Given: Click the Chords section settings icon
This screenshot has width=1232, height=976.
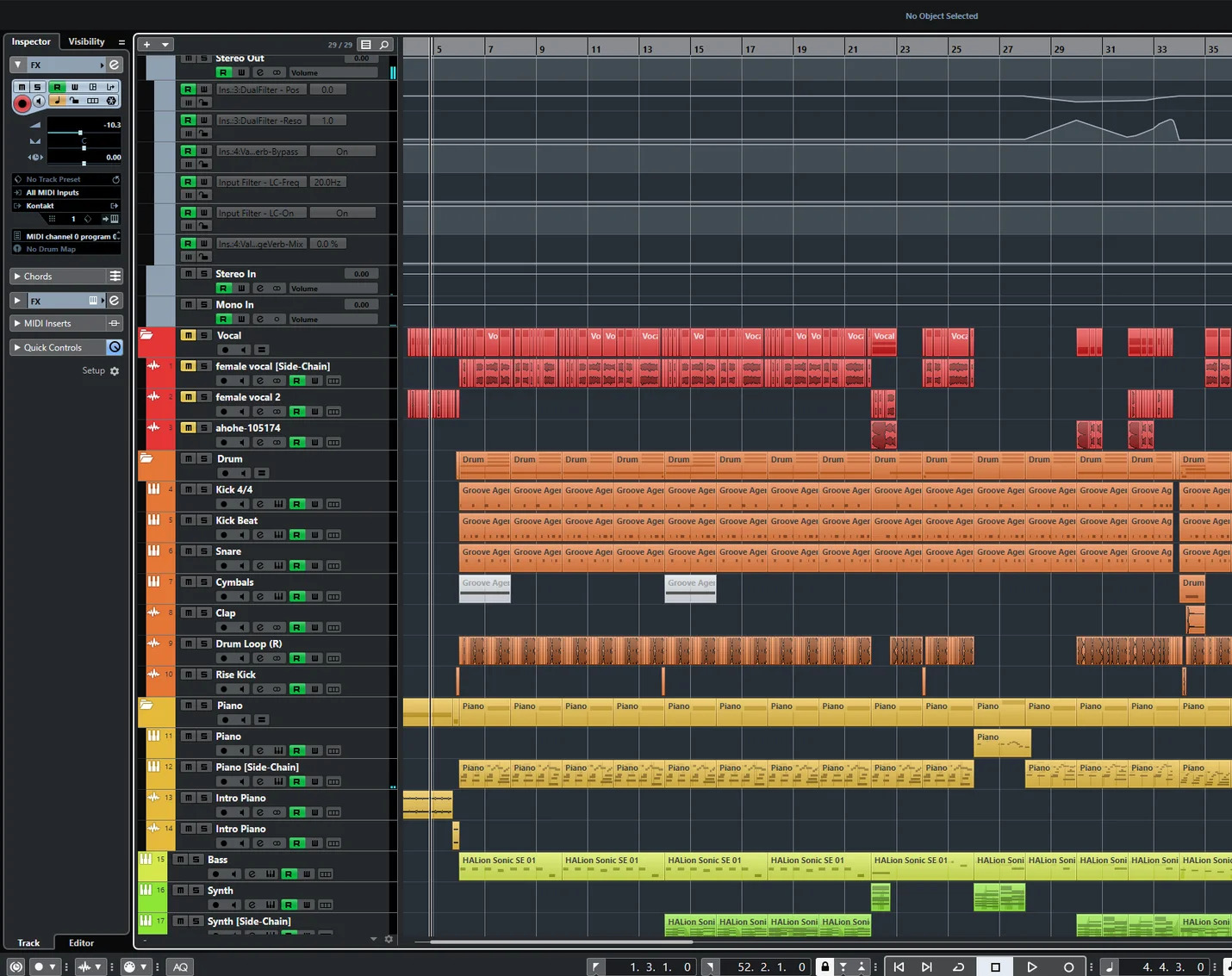Looking at the screenshot, I should coord(115,276).
